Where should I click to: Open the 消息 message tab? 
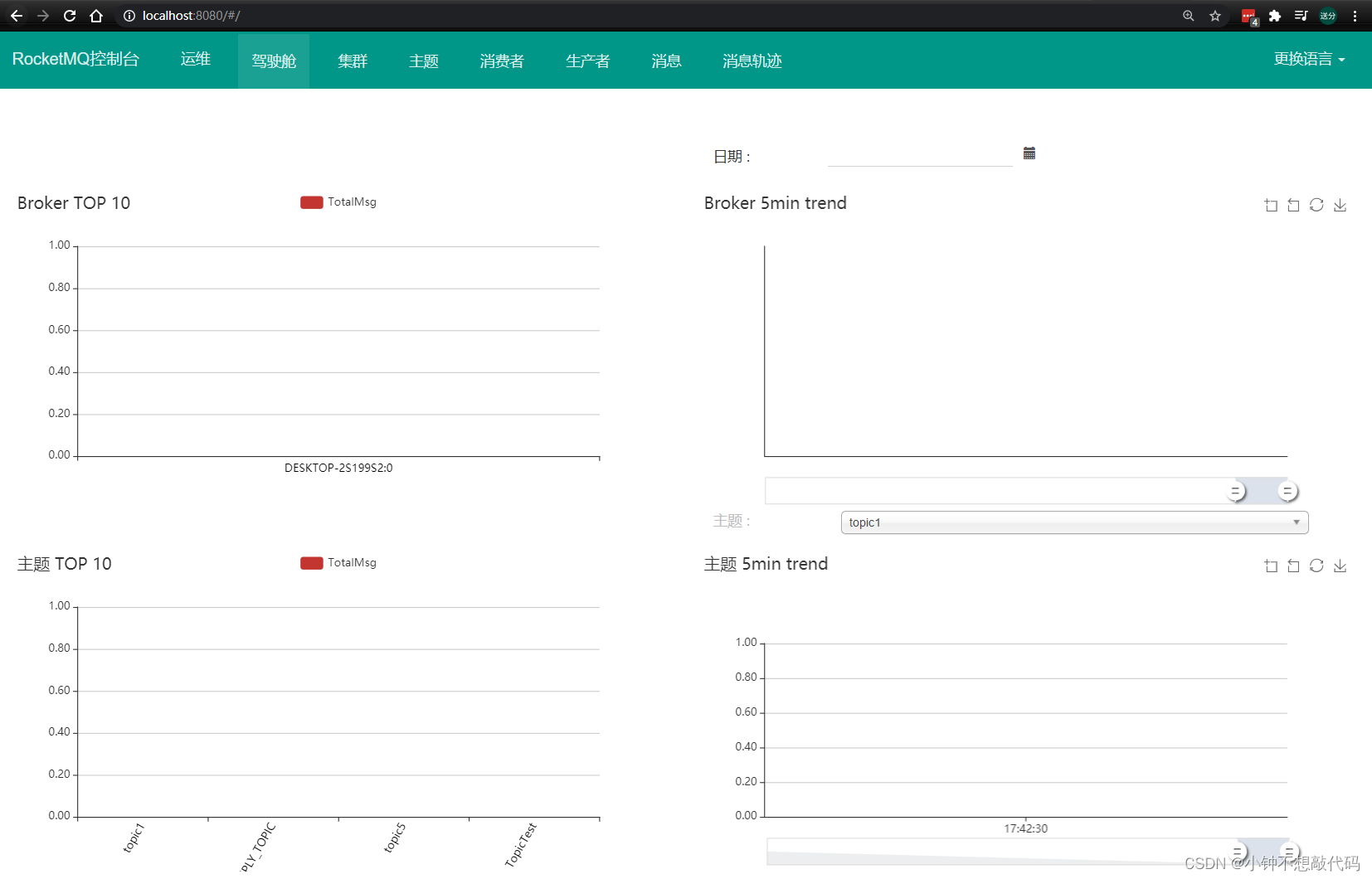pos(666,61)
